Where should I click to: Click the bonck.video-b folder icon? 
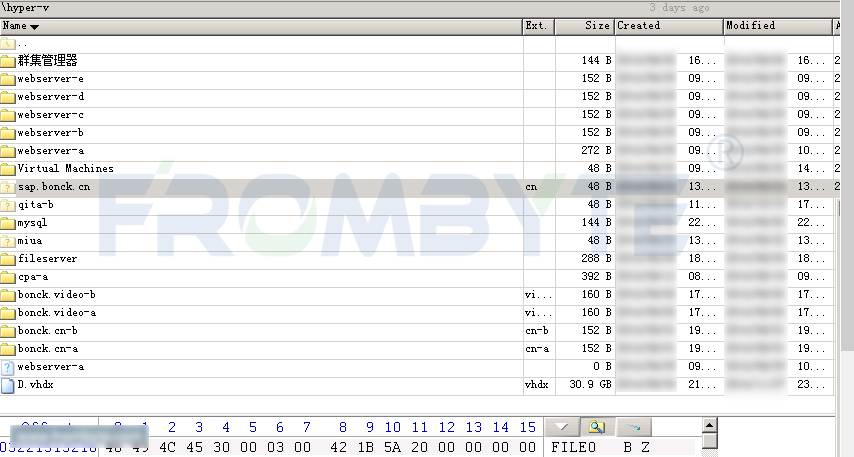click(8, 295)
